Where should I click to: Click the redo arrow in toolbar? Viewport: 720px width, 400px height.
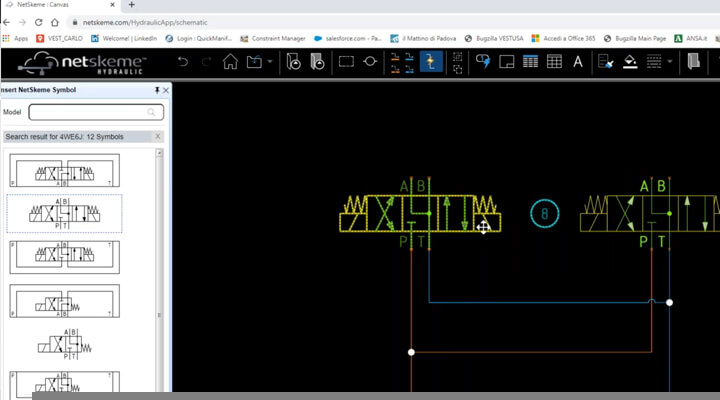[206, 62]
